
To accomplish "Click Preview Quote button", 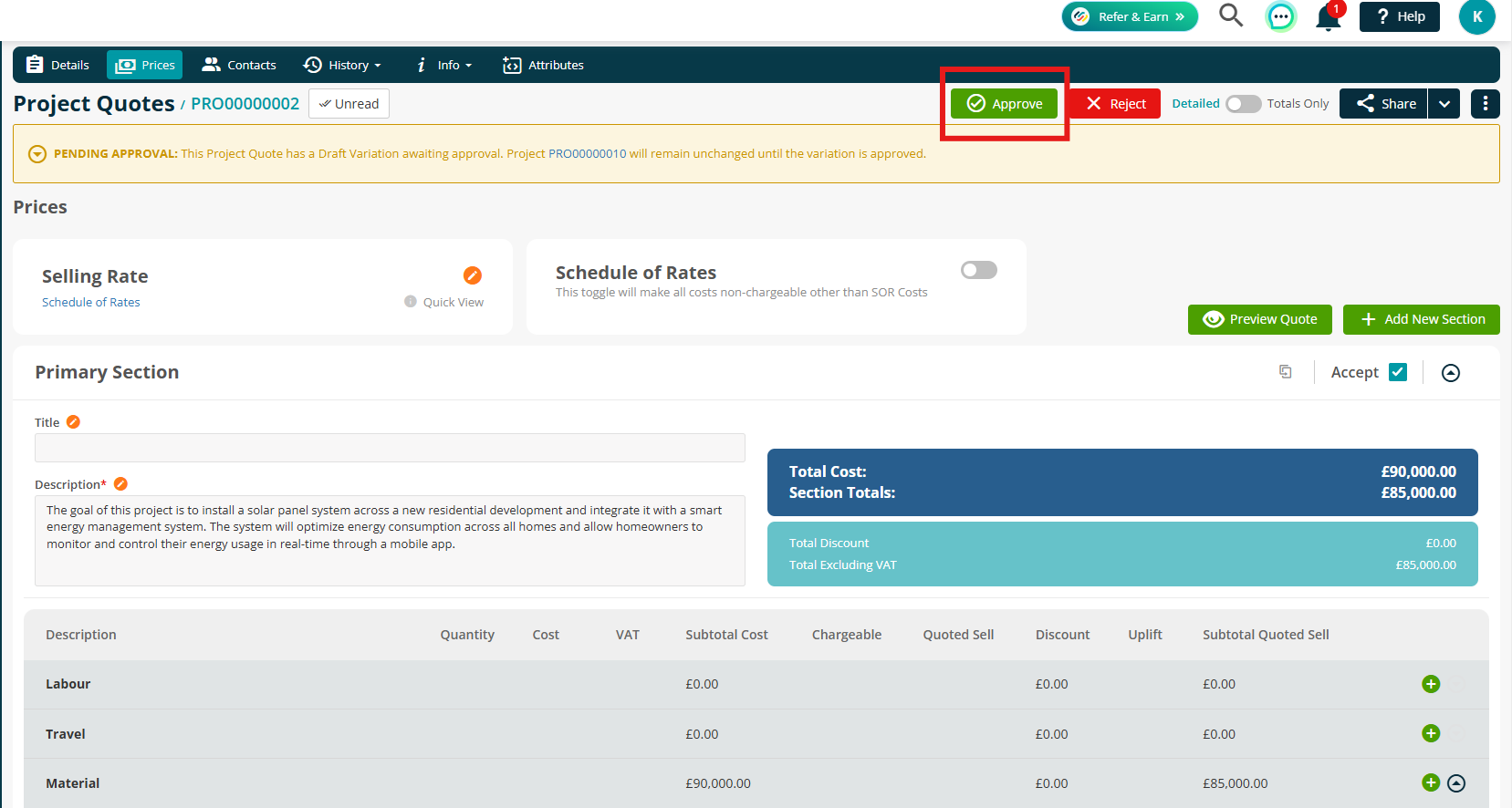I will point(1260,319).
